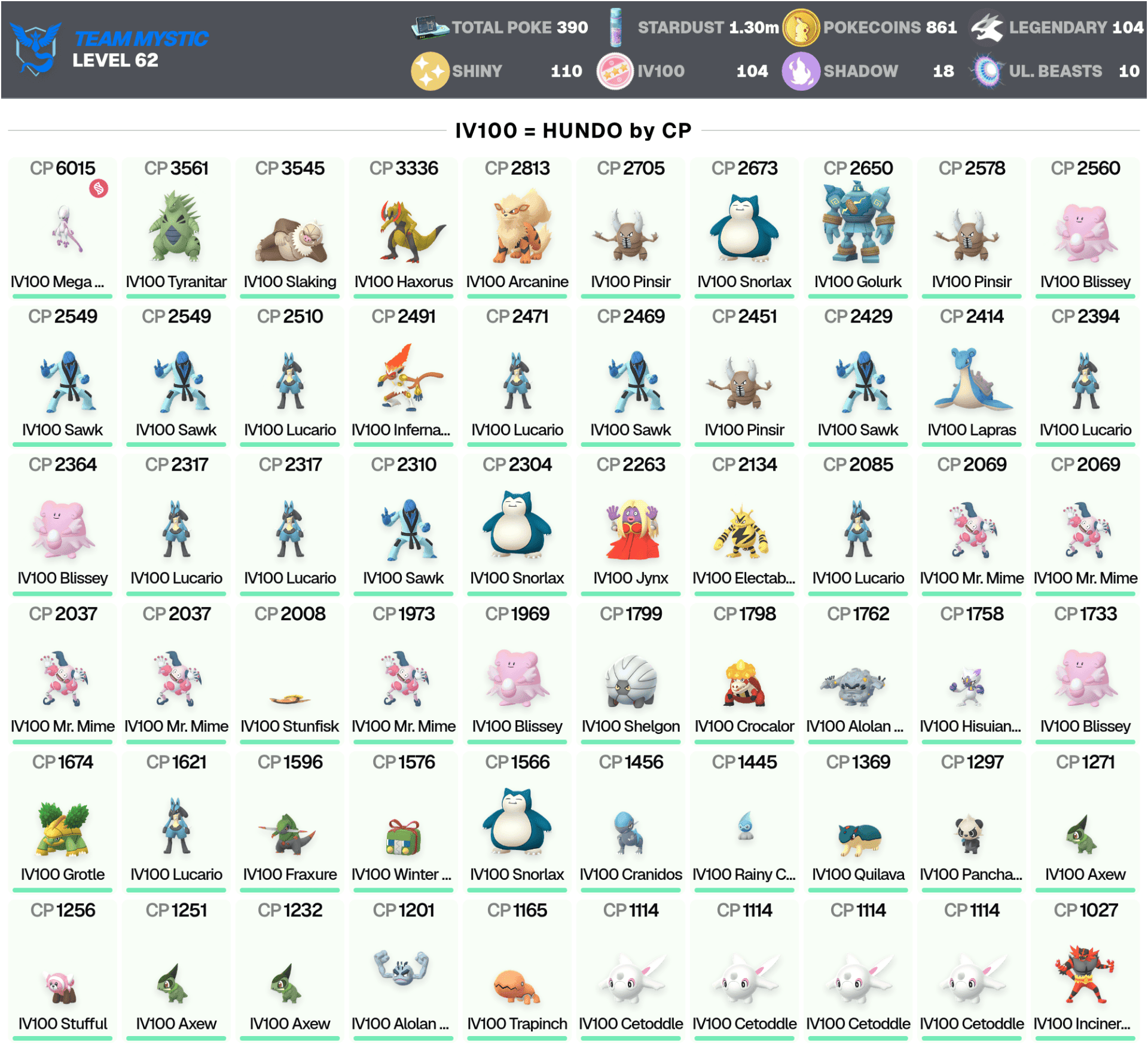Screen dimensions: 1148x1051
Task: Click the Team Mystic emblem icon
Action: click(x=36, y=48)
